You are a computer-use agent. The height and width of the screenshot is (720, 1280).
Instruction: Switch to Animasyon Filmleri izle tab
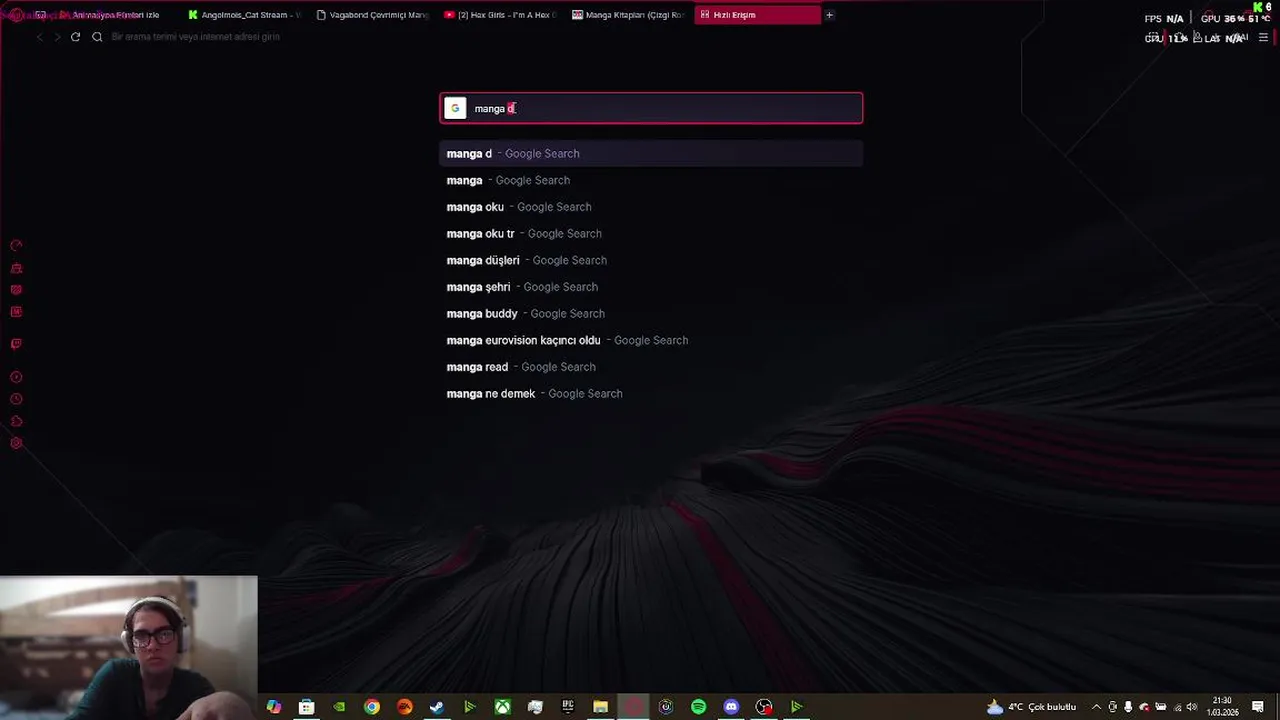click(115, 15)
